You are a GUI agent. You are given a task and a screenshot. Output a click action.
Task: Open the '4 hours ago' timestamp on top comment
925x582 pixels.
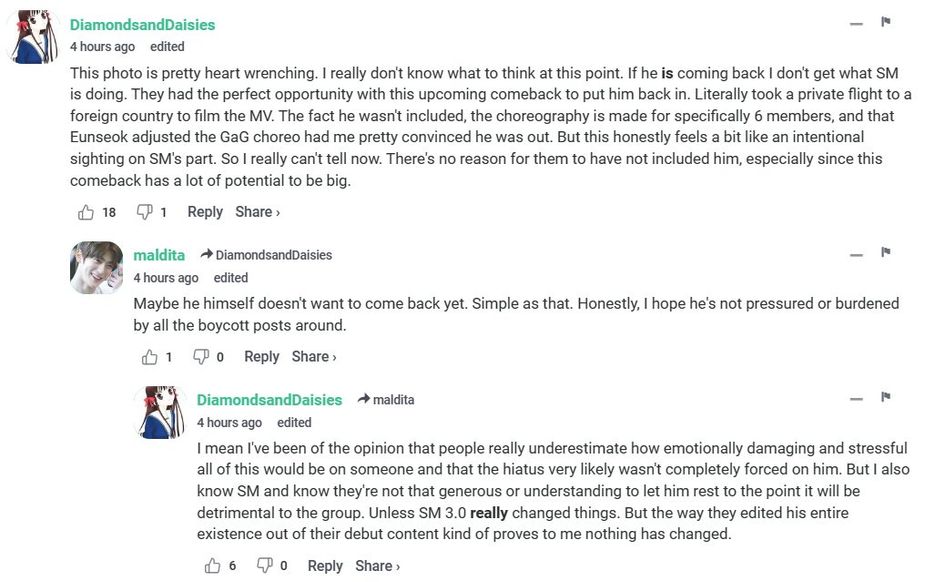pyautogui.click(x=102, y=47)
